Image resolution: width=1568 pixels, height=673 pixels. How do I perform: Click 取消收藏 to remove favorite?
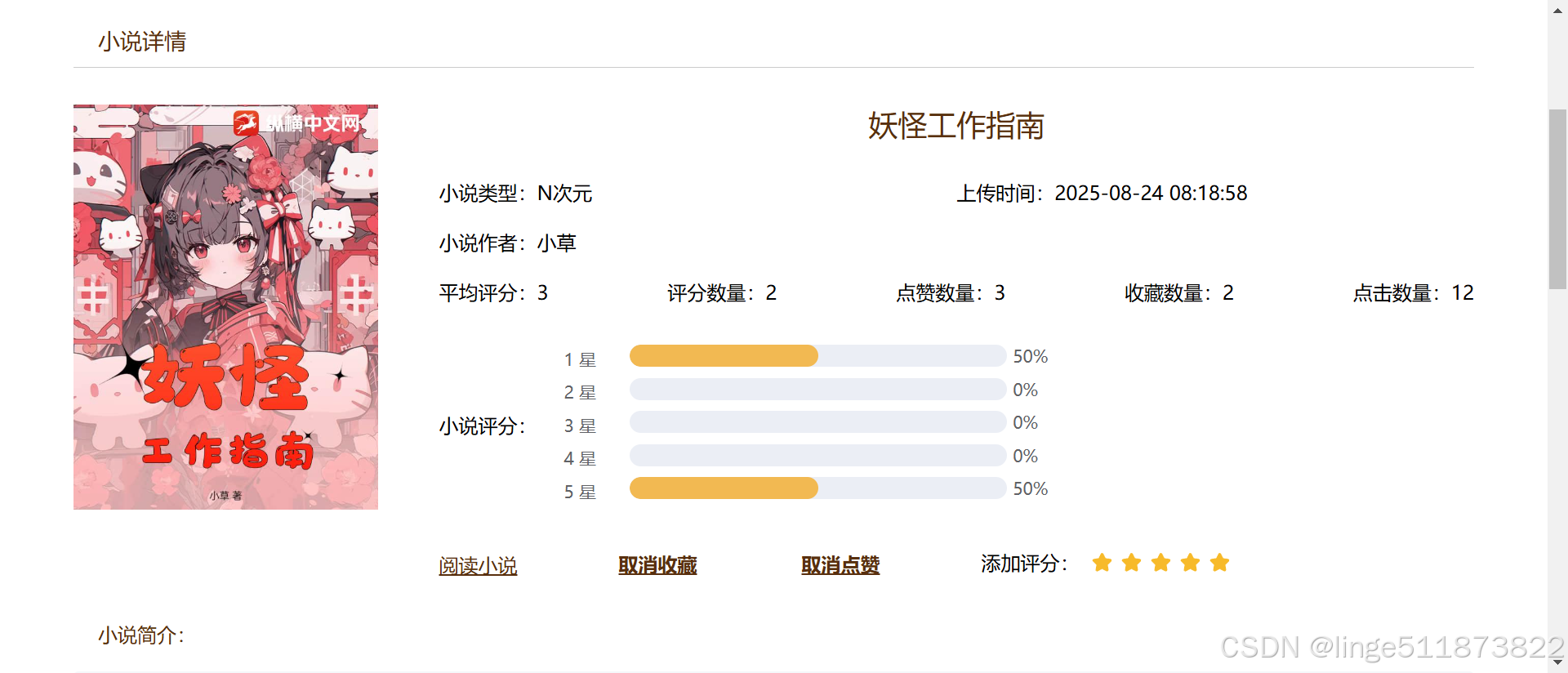click(x=657, y=565)
